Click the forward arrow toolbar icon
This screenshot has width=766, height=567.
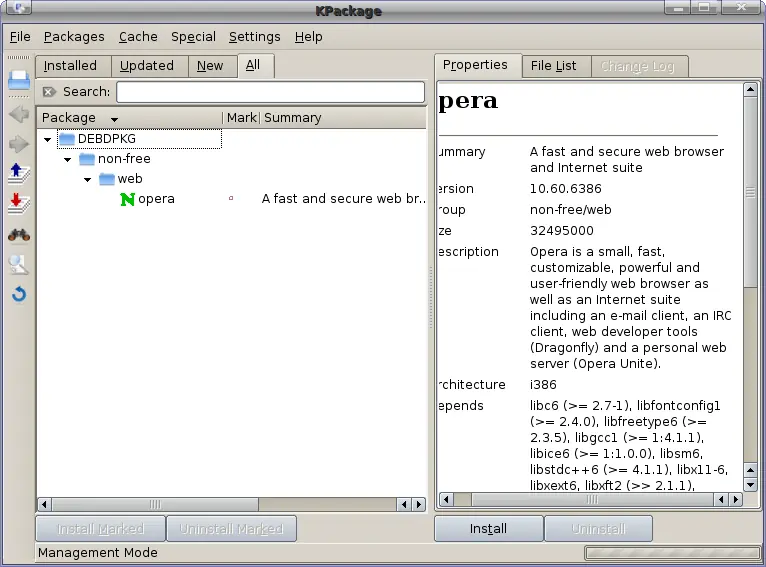coord(19,144)
